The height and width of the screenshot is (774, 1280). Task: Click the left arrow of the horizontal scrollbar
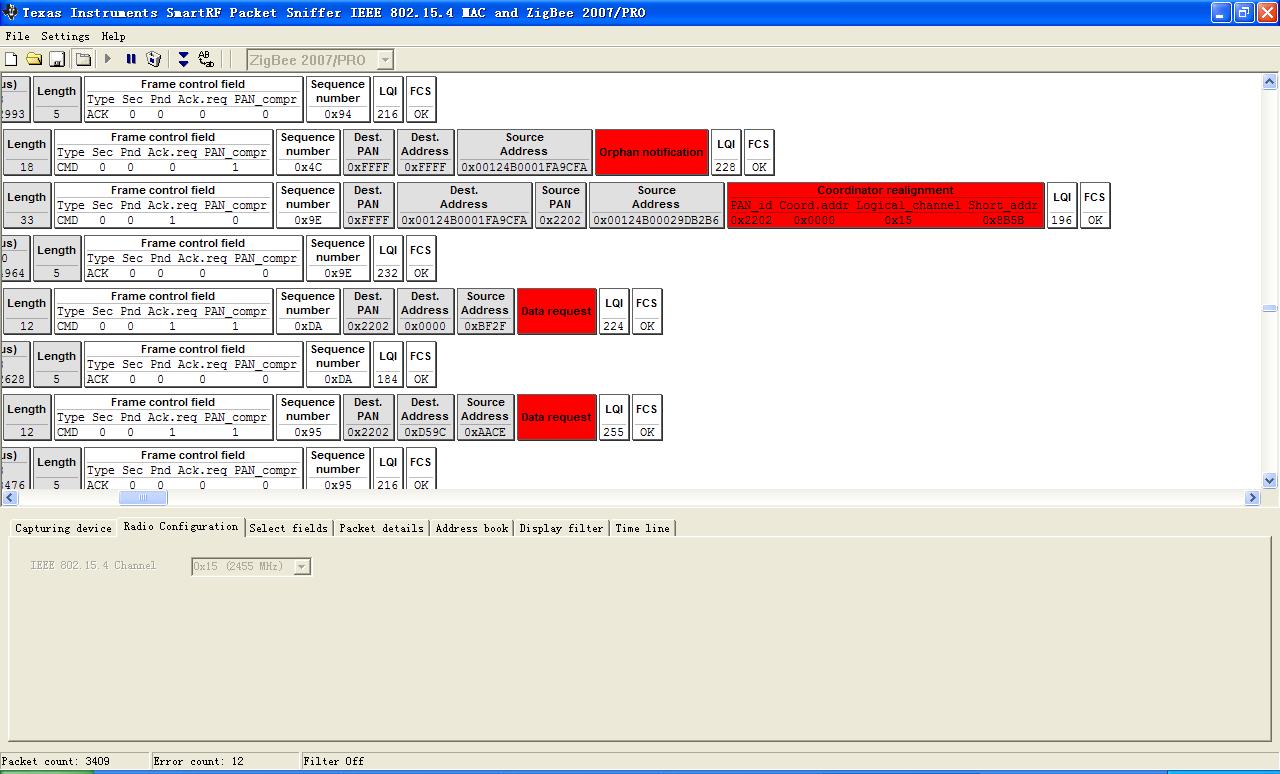tap(11, 498)
